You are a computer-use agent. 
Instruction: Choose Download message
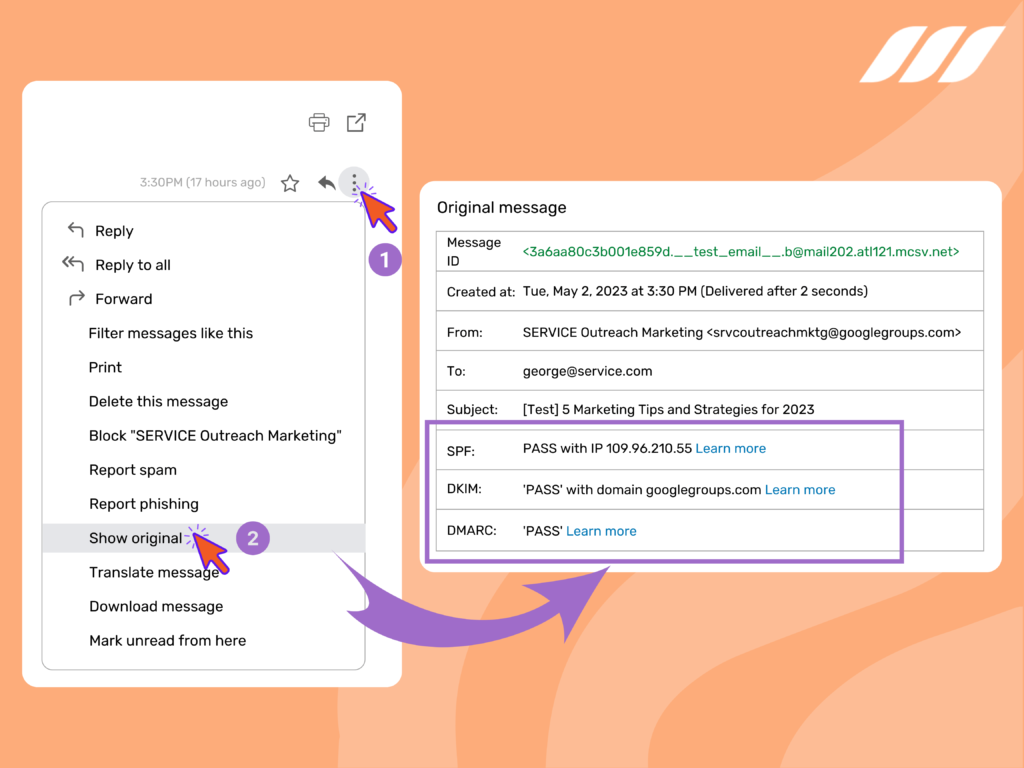pyautogui.click(x=156, y=606)
